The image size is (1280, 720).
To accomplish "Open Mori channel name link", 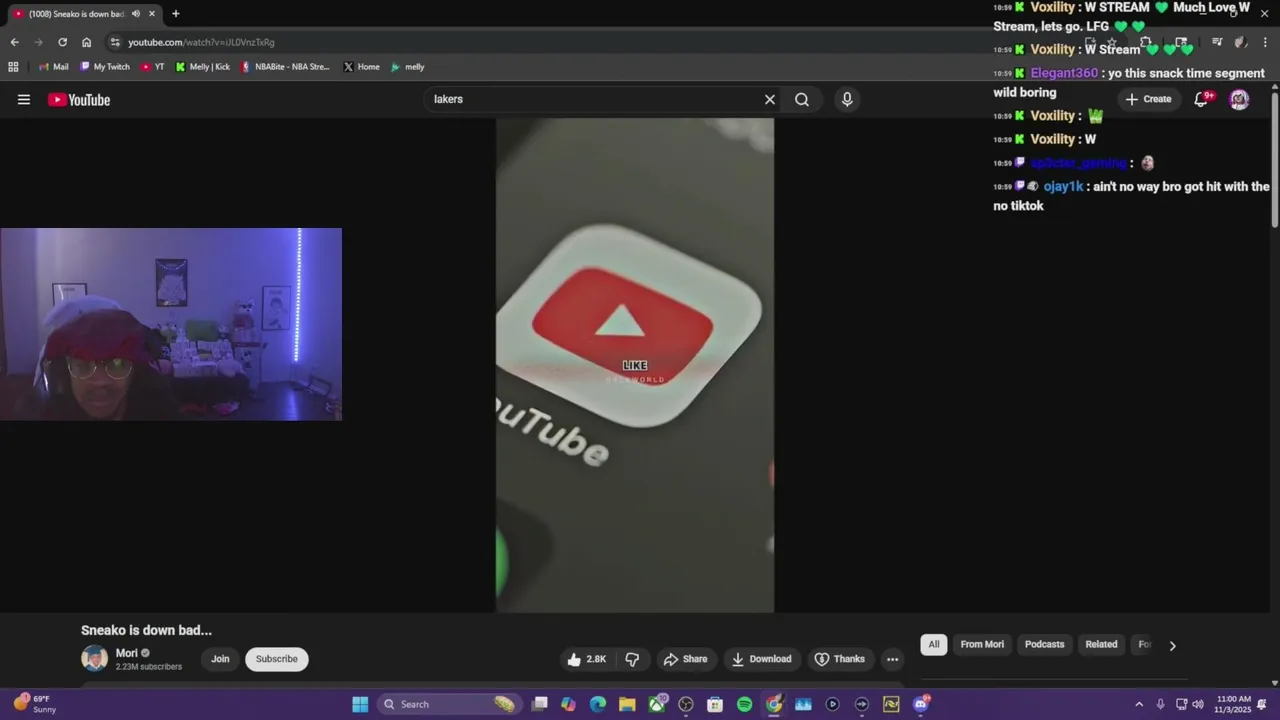I will (127, 653).
